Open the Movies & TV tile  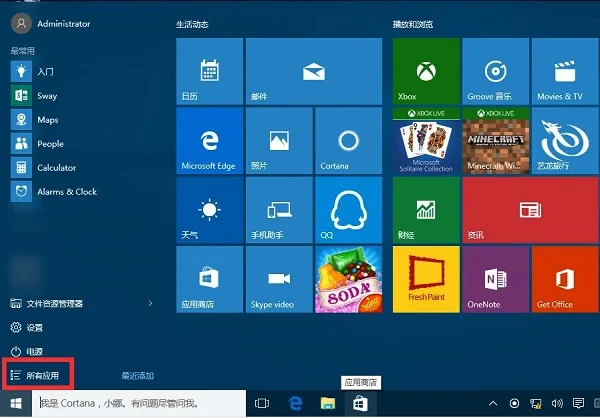click(565, 71)
